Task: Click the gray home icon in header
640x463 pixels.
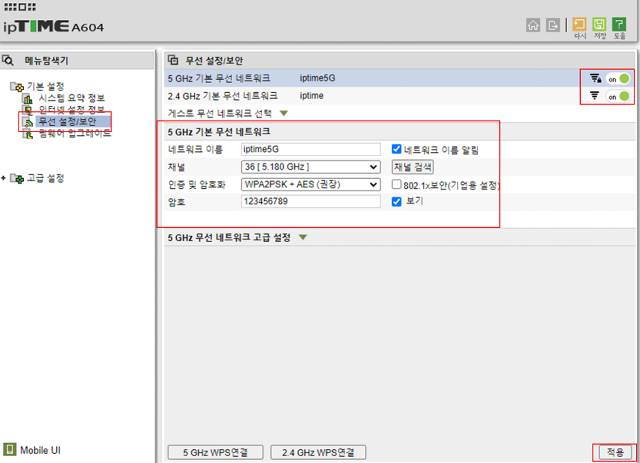Action: coord(533,25)
